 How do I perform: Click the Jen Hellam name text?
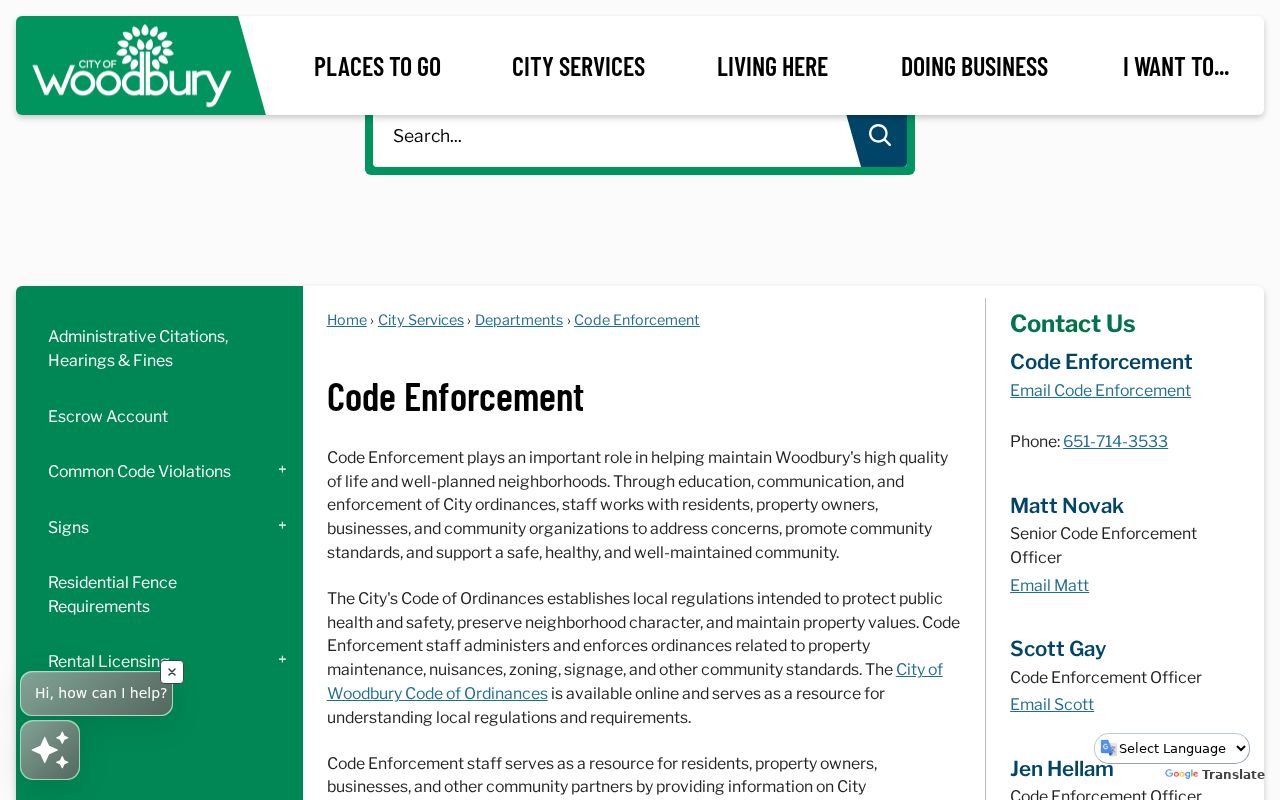tap(1062, 768)
